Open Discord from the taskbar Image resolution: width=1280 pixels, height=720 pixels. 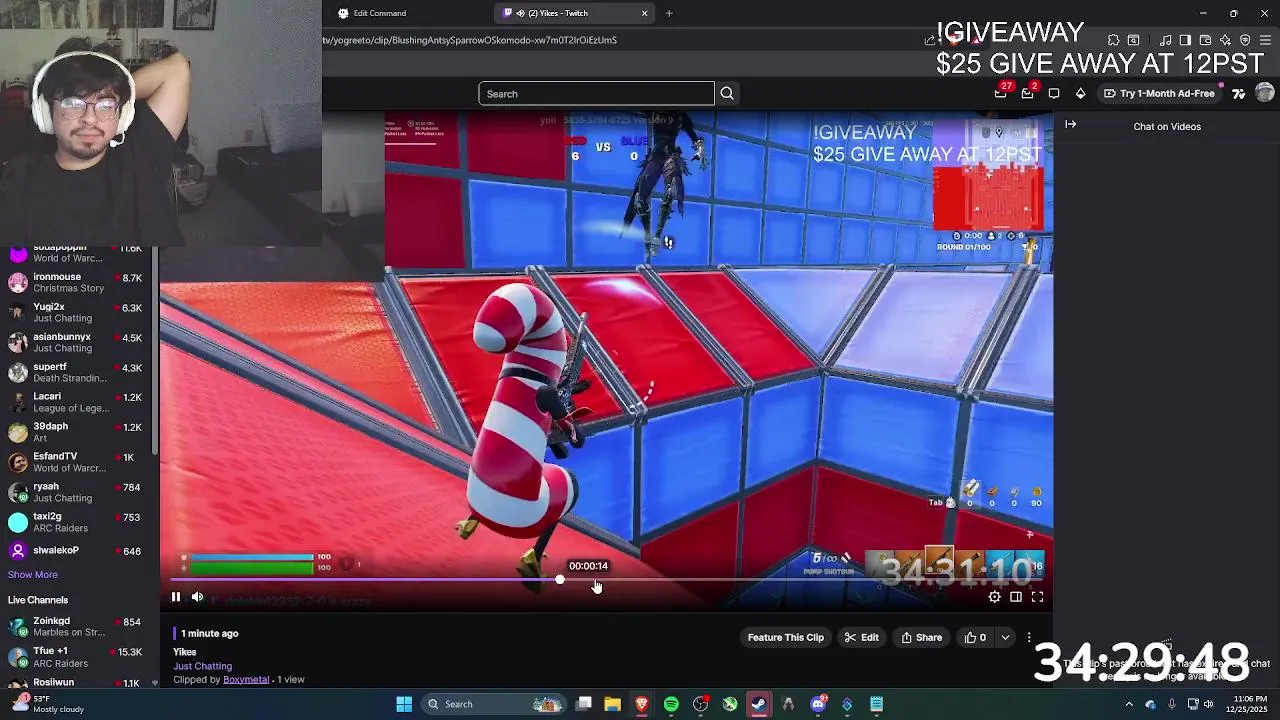(818, 704)
